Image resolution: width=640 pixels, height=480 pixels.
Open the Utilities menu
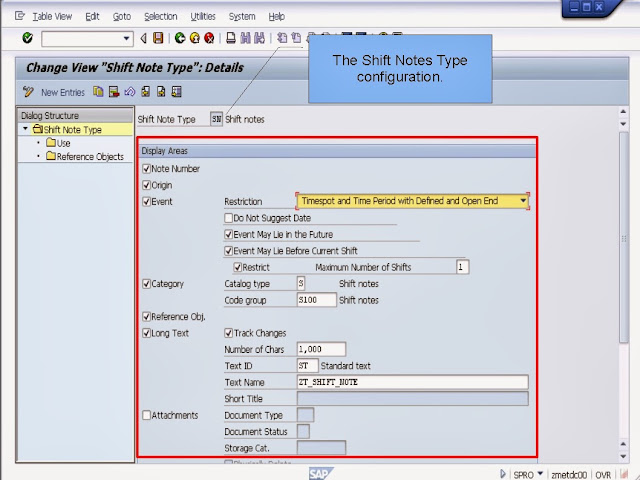pos(203,16)
